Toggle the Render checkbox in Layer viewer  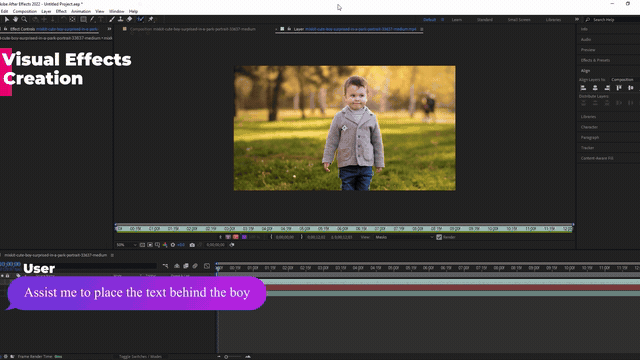(439, 237)
